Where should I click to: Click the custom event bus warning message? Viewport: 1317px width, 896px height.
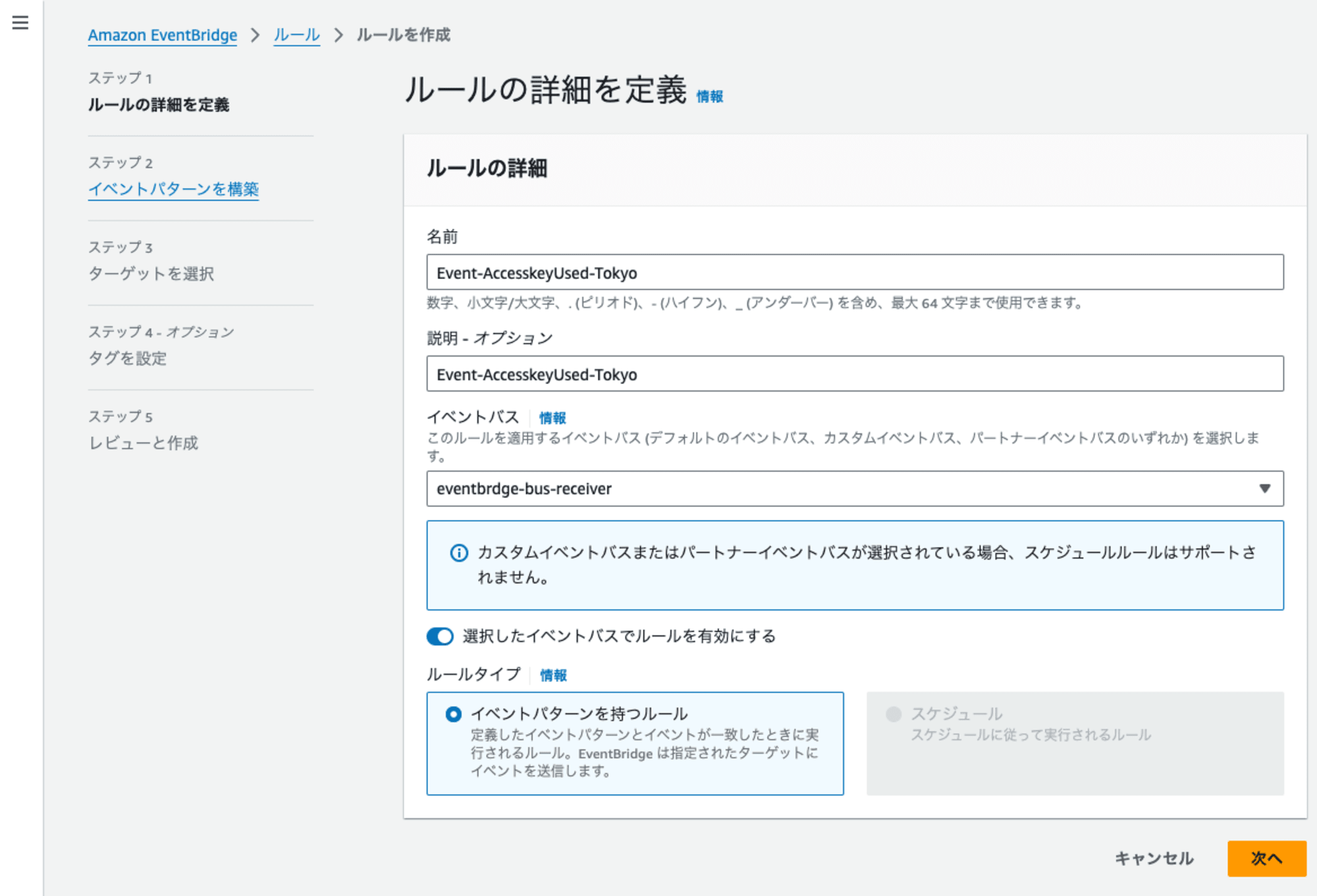pyautogui.click(x=867, y=565)
